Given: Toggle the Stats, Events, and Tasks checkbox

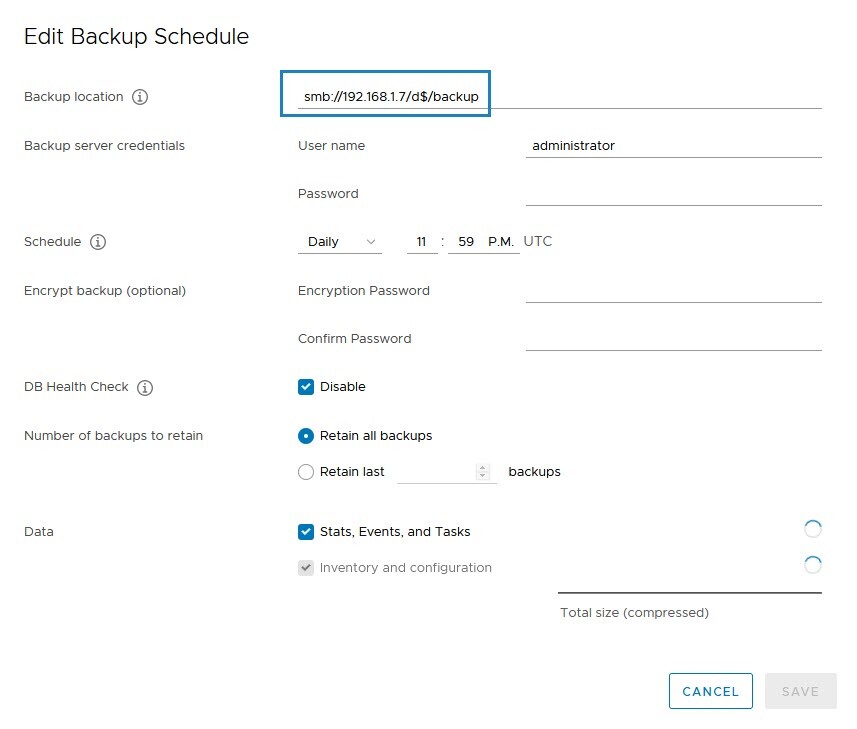Looking at the screenshot, I should (x=306, y=532).
